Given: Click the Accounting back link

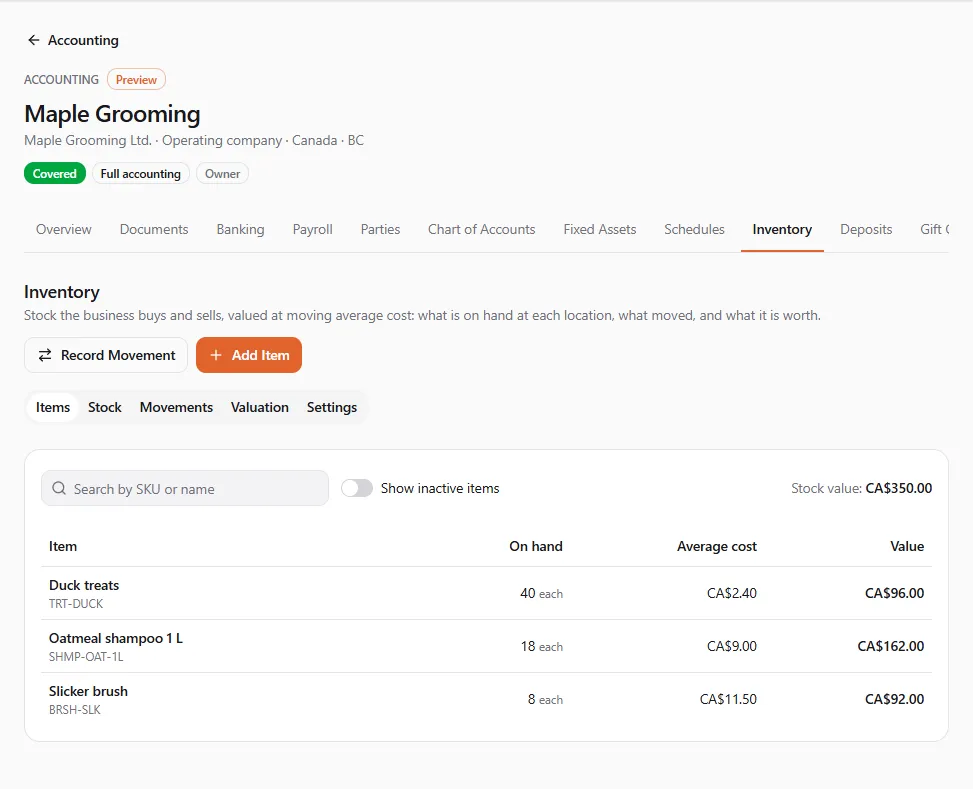Looking at the screenshot, I should [x=73, y=40].
